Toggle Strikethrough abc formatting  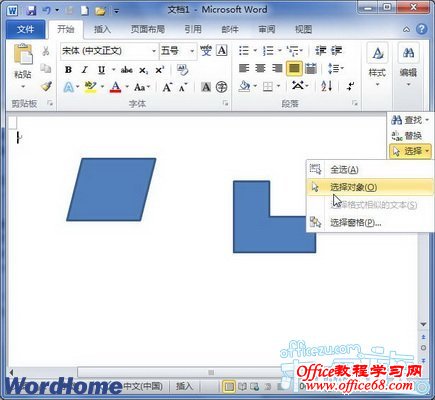click(x=127, y=70)
